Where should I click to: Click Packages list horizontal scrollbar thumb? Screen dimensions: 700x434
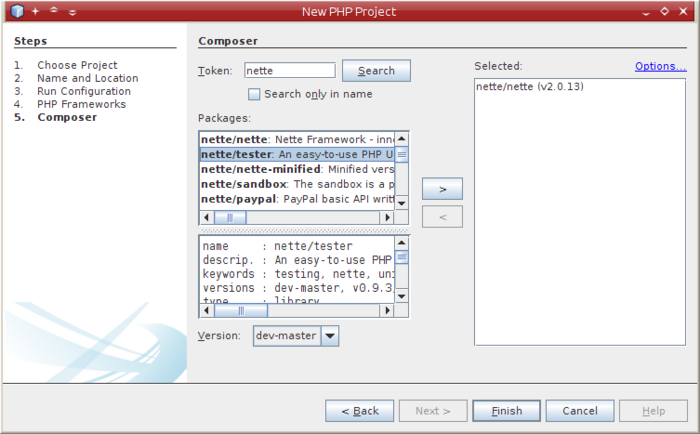point(230,217)
